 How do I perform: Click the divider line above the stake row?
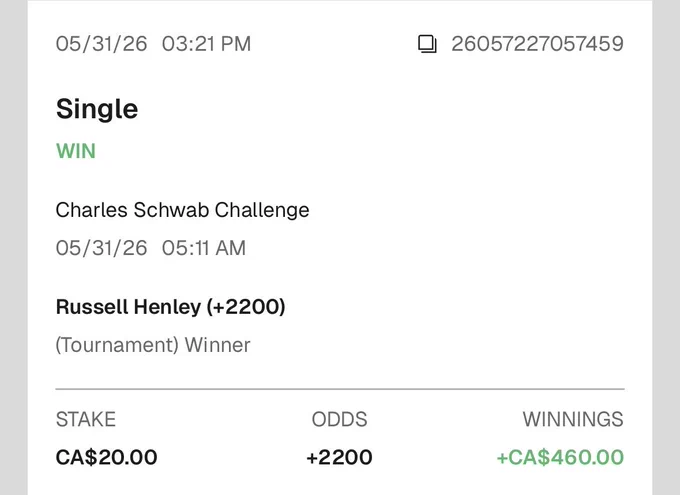tap(340, 389)
